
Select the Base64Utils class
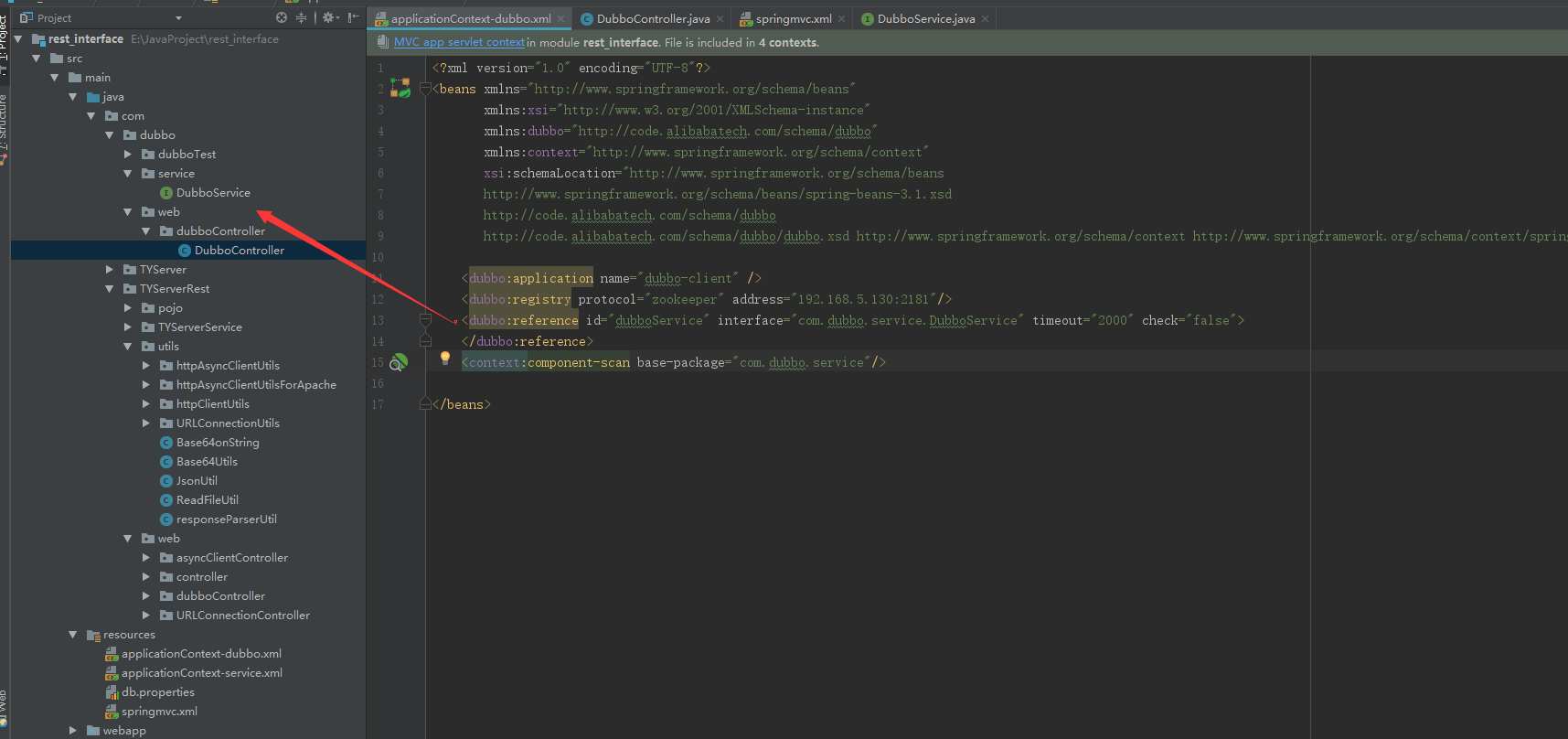pyautogui.click(x=198, y=462)
